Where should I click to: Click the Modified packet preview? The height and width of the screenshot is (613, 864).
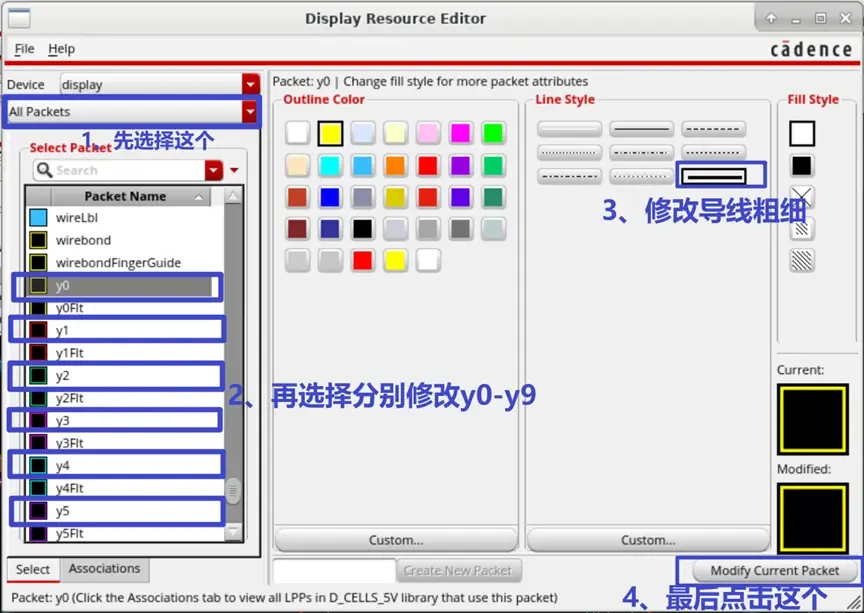click(x=813, y=518)
